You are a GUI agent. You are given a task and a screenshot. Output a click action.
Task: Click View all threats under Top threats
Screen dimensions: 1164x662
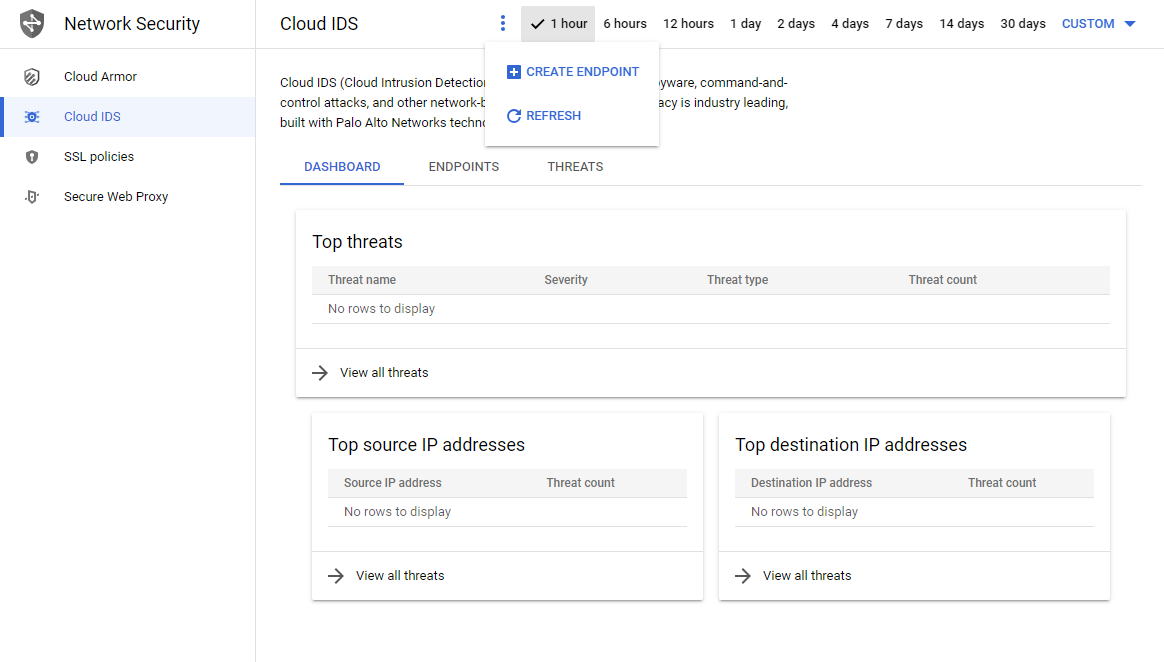[x=384, y=373]
